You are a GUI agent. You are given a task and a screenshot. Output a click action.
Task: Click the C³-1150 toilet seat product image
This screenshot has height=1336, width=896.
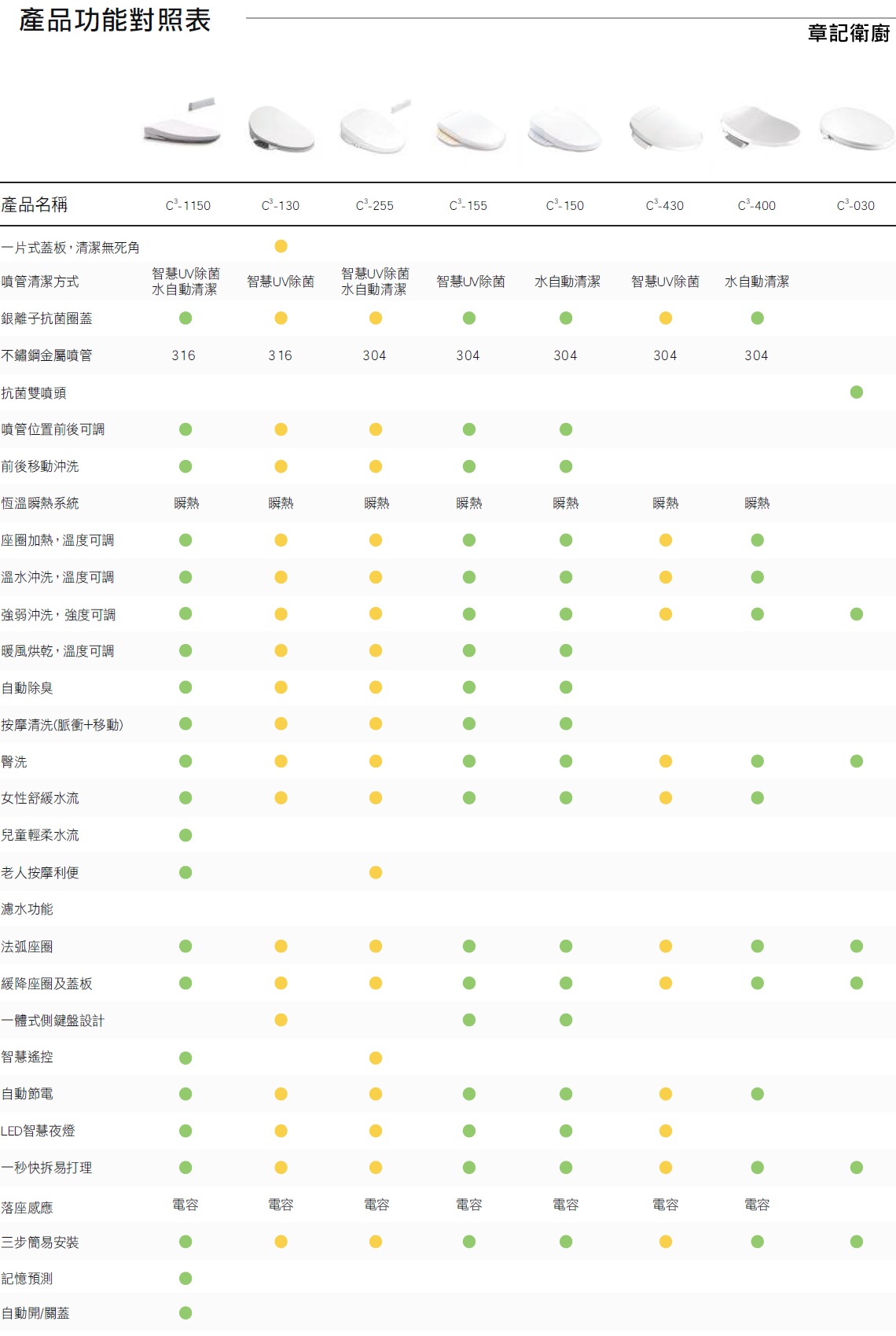[x=182, y=123]
